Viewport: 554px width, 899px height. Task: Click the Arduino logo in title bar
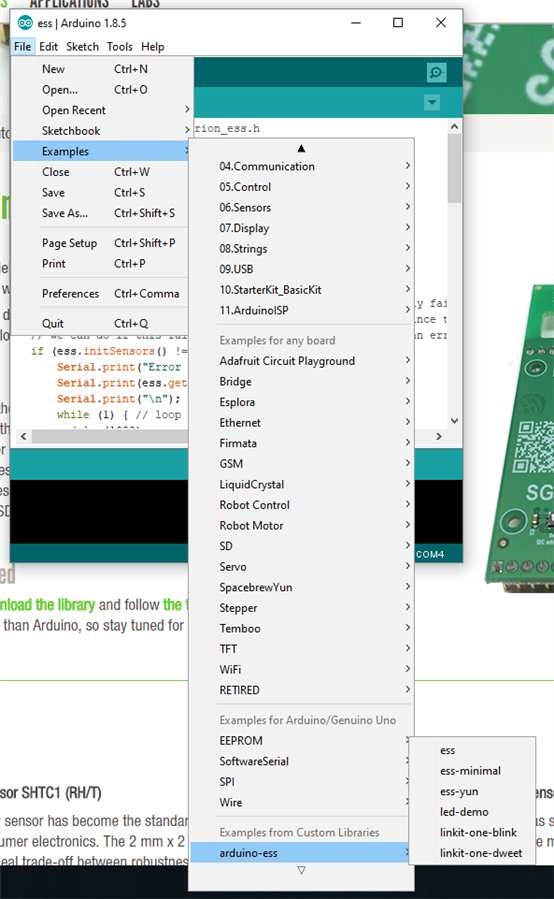pos(25,23)
